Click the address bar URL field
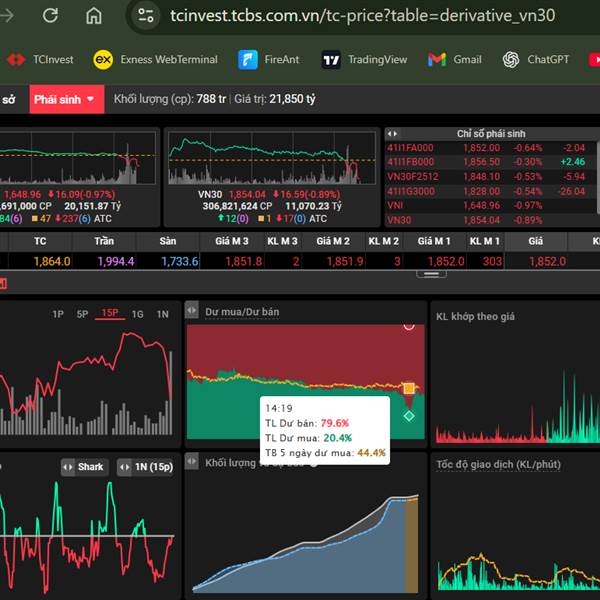This screenshot has width=600, height=600. [x=362, y=16]
